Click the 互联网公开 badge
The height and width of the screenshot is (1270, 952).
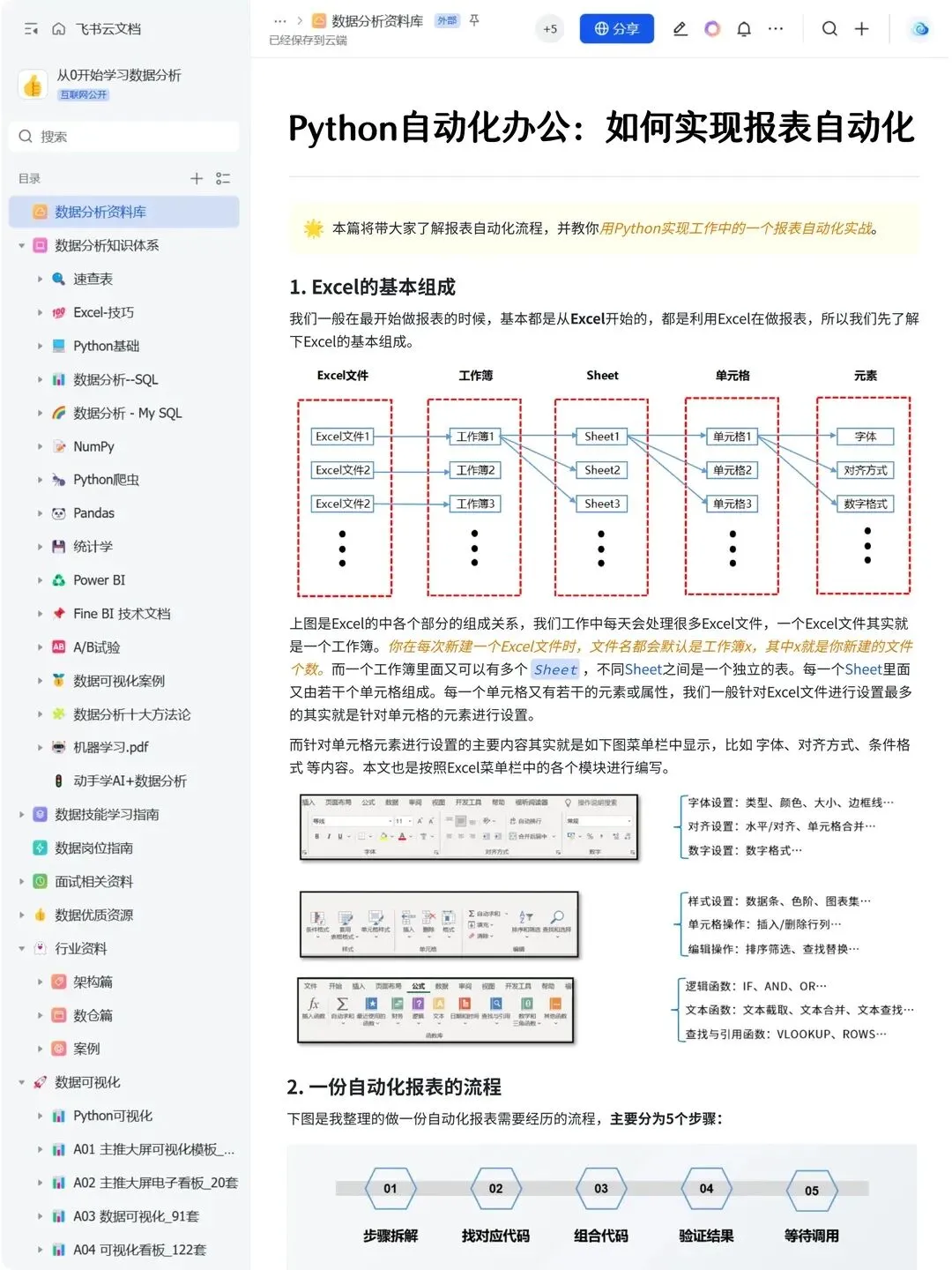(84, 94)
